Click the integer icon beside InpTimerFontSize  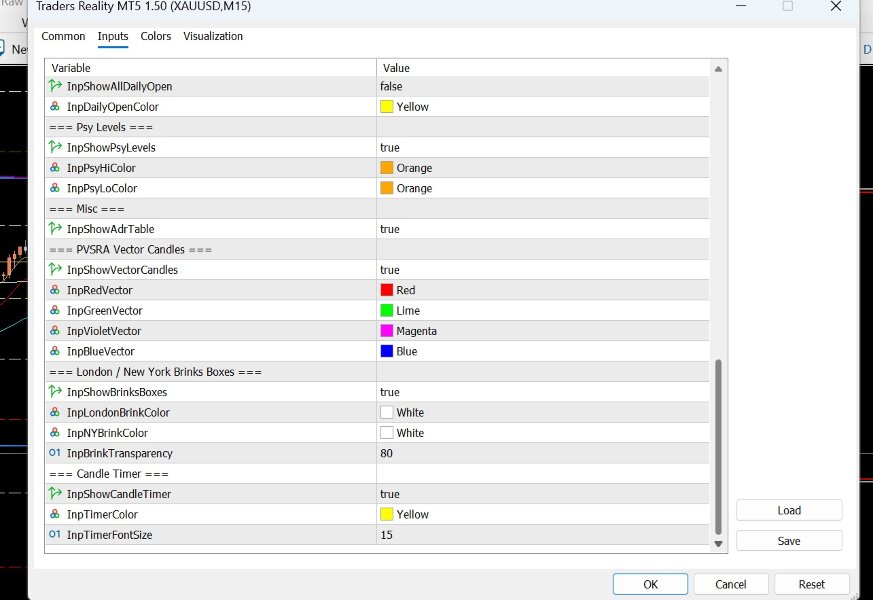[x=55, y=534]
